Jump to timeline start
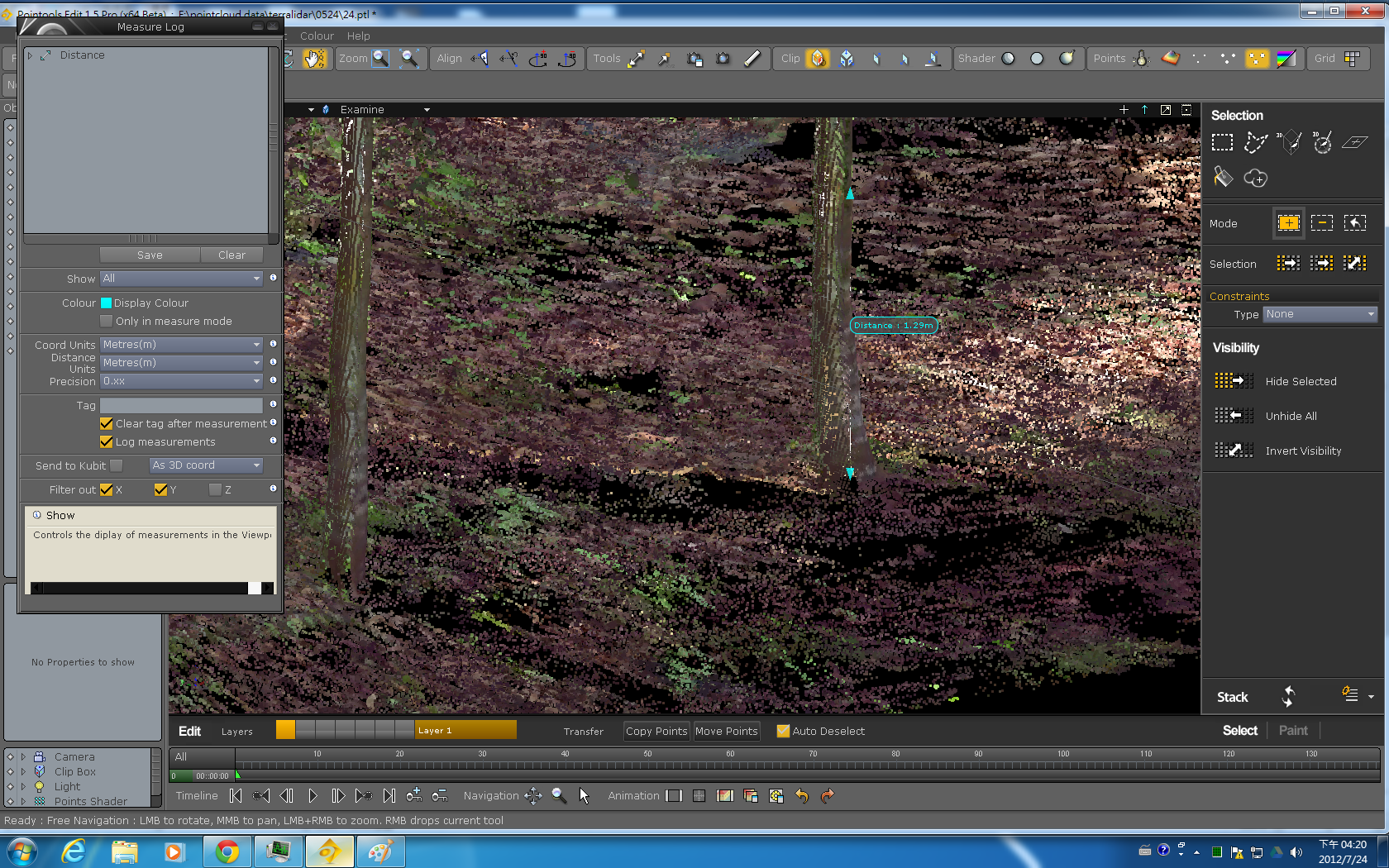The image size is (1389, 868). click(236, 795)
